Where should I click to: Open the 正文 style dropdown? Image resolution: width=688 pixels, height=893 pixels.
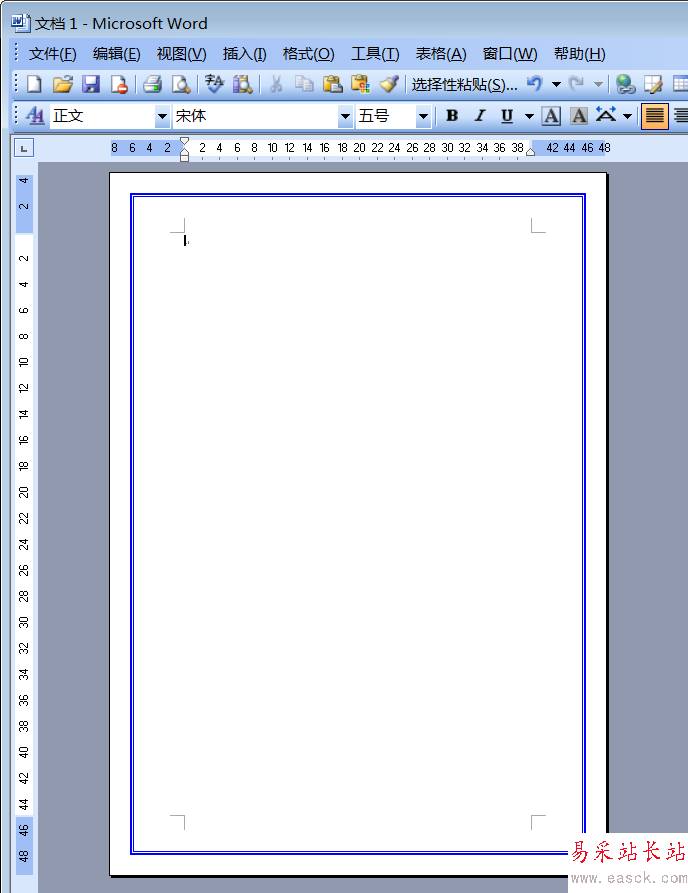click(x=162, y=117)
